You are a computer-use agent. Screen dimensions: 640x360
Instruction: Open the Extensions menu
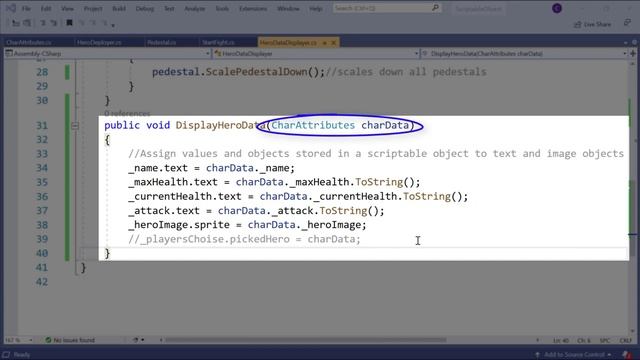(253, 9)
